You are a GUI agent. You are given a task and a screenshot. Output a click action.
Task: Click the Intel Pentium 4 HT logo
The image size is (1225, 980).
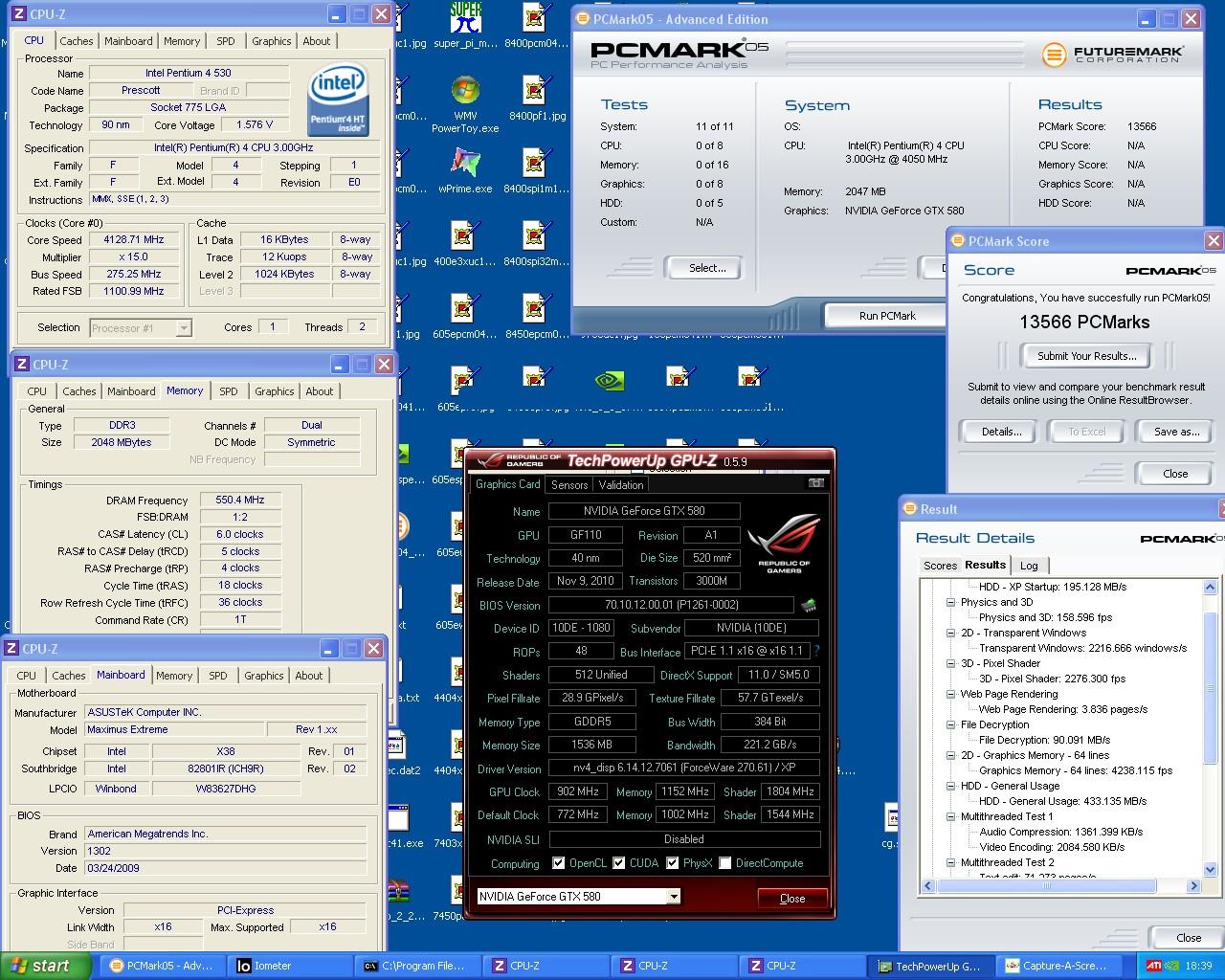click(x=339, y=100)
